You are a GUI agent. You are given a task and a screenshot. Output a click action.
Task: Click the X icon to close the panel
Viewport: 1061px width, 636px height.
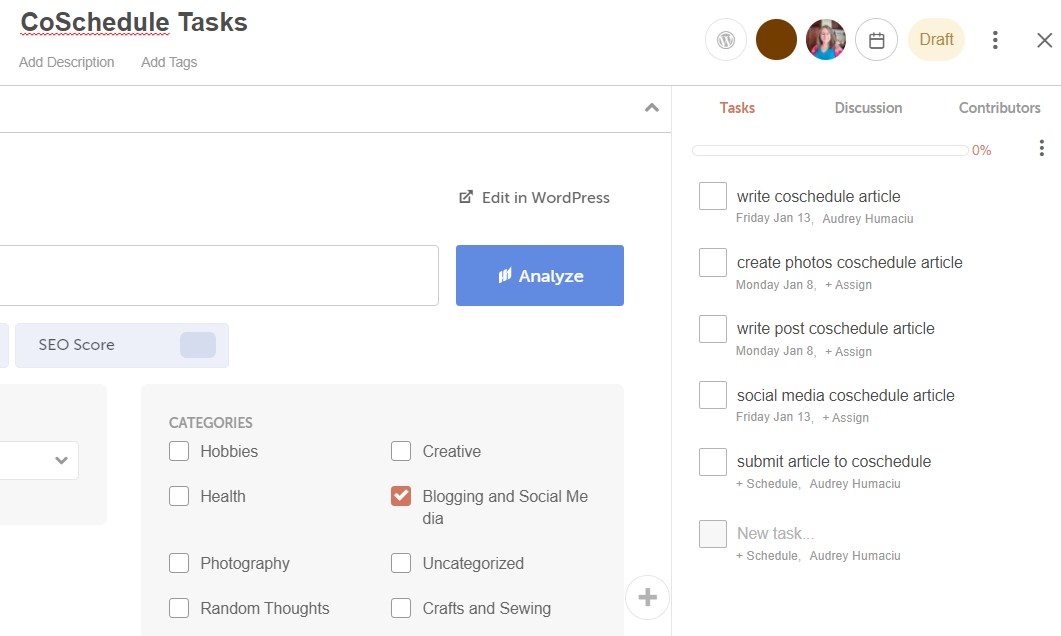tap(1044, 40)
